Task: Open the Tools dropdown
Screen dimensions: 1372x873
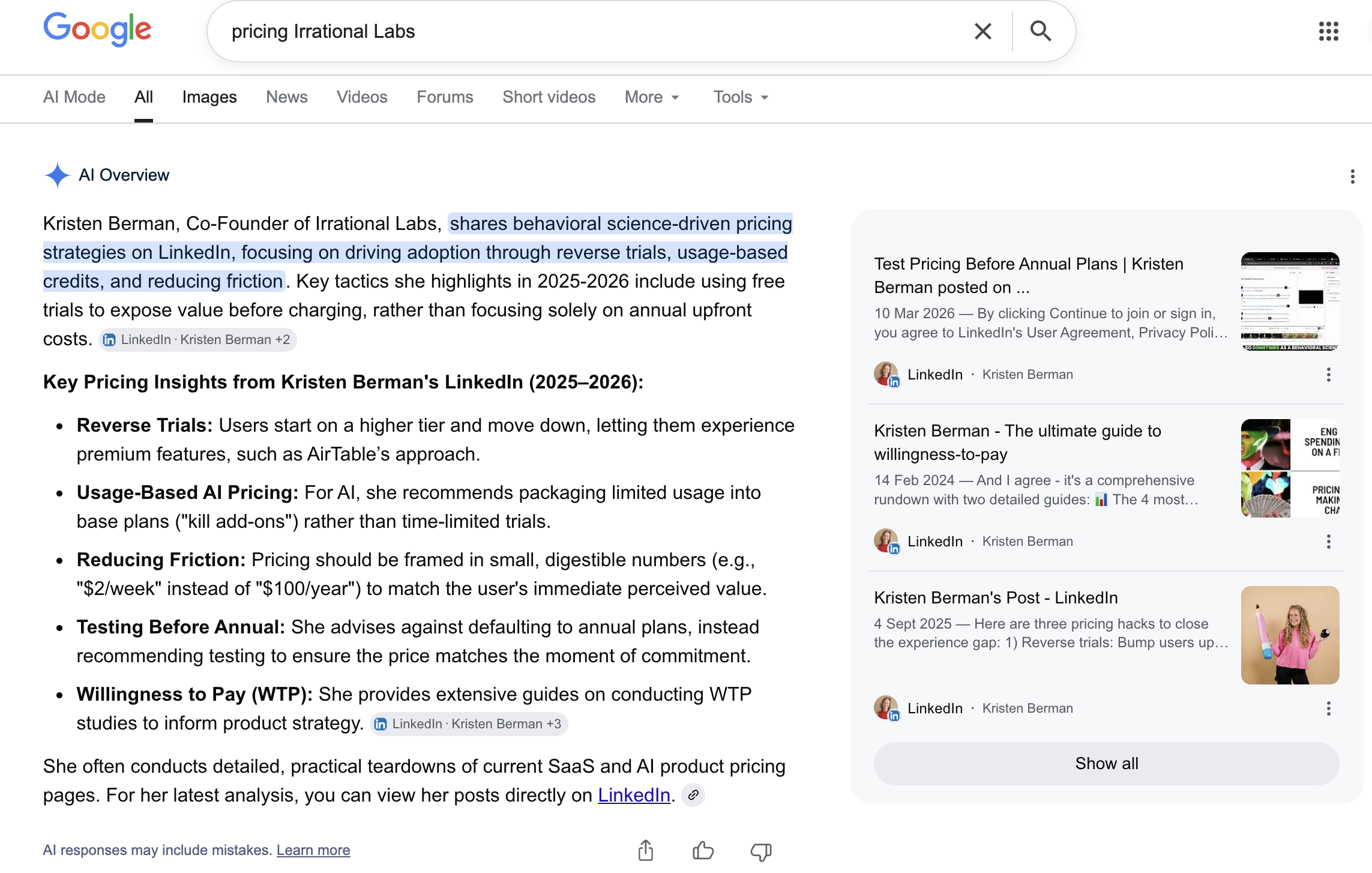Action: pyautogui.click(x=741, y=97)
